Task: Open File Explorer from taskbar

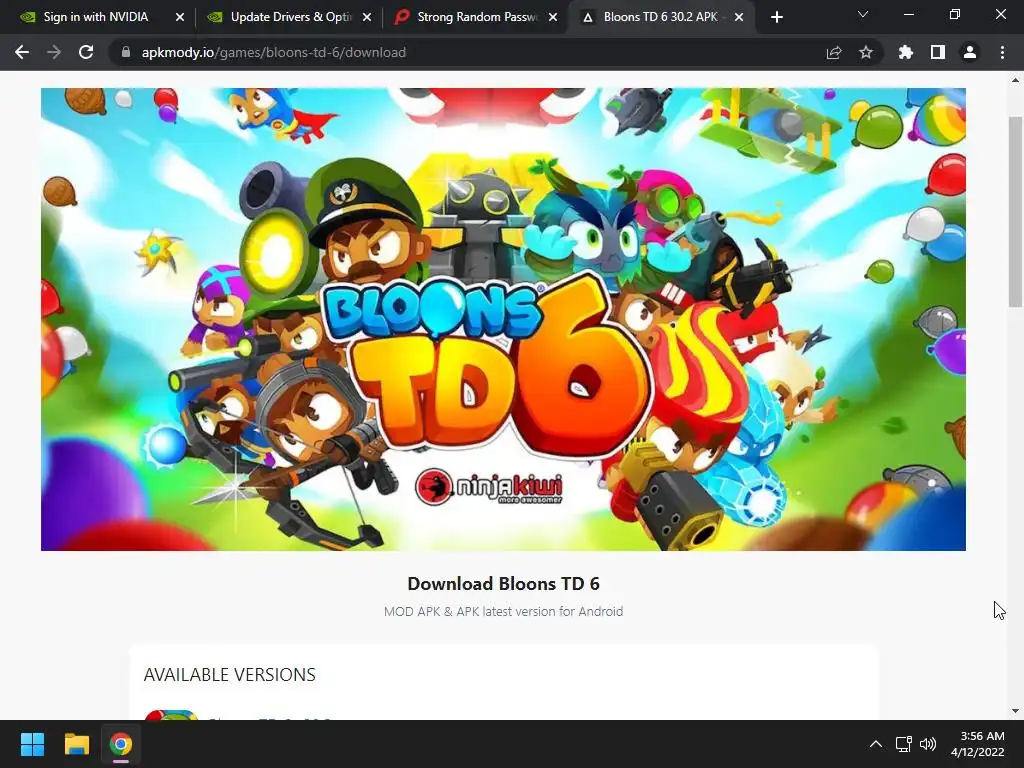Action: click(76, 744)
